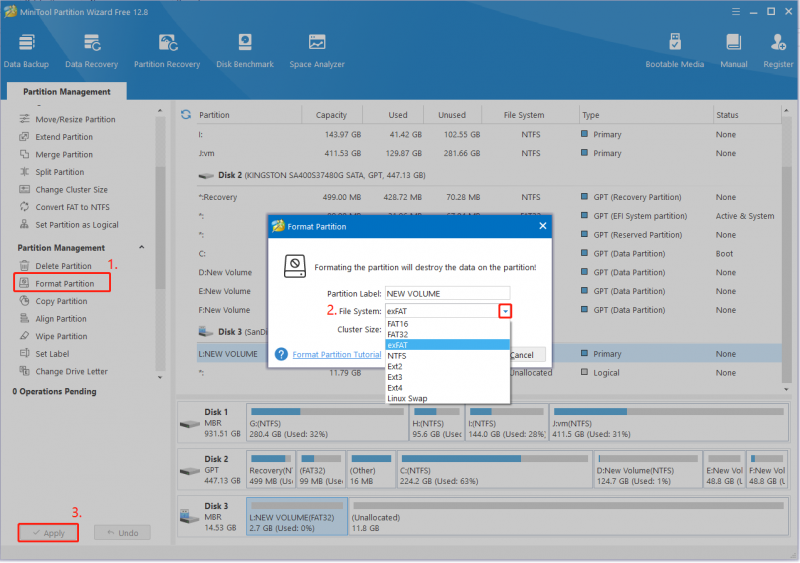This screenshot has height=563, width=800.
Task: Open the Format Partition Tutorial link
Action: click(337, 354)
